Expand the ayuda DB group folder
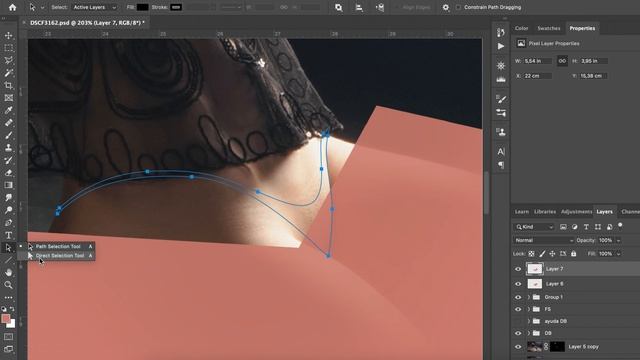Viewport: 640px width, 360px height. click(x=529, y=321)
